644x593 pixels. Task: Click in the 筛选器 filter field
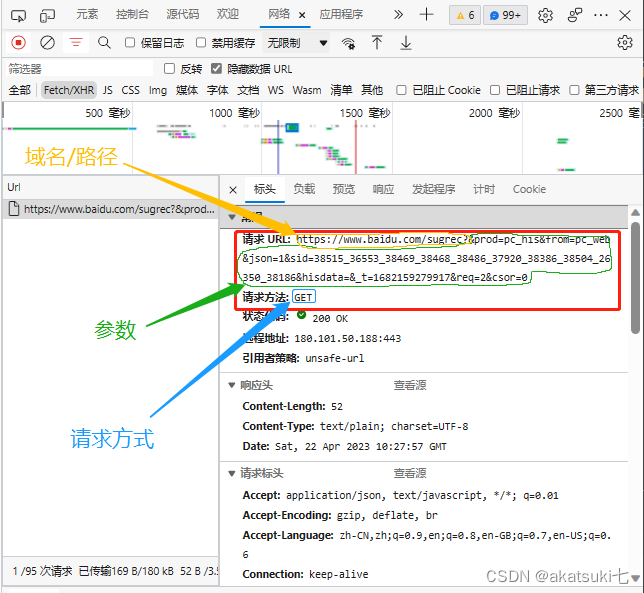[x=80, y=69]
